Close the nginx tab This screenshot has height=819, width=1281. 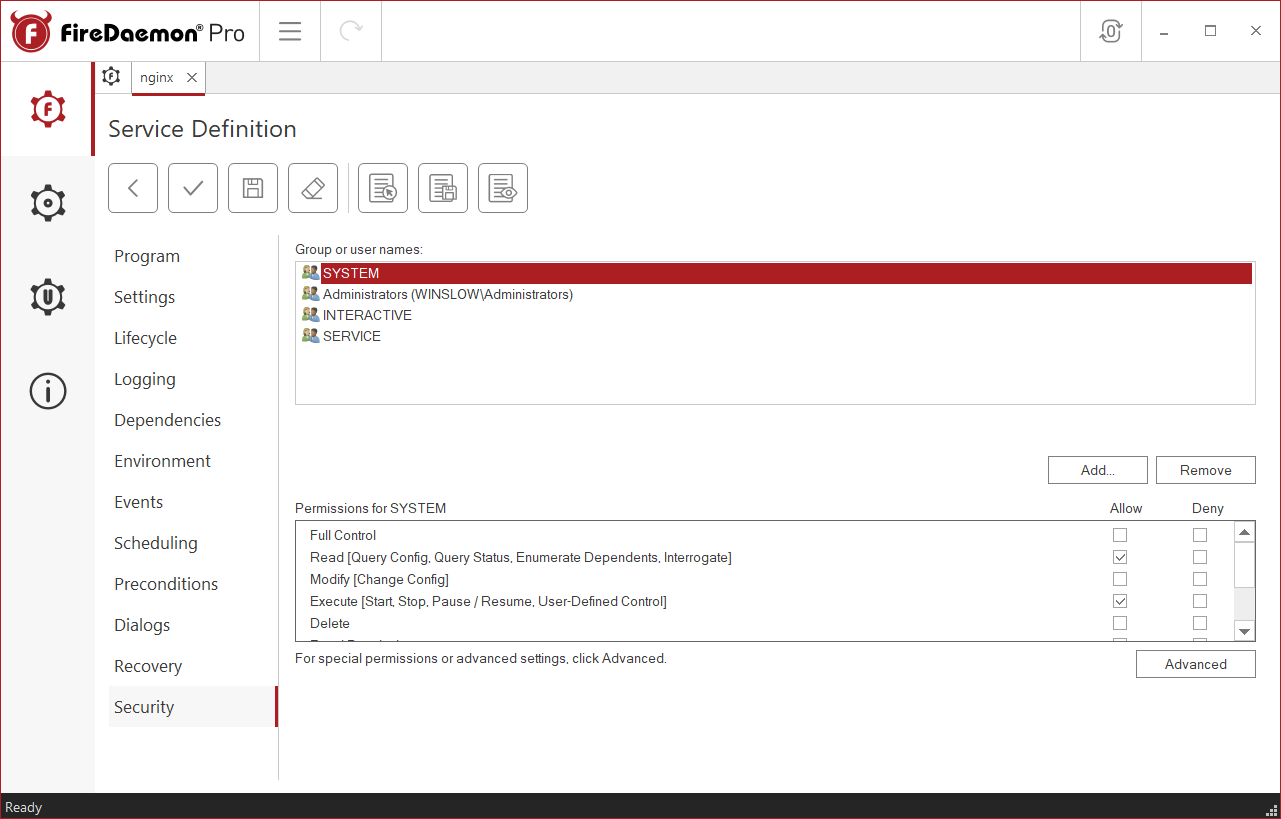pyautogui.click(x=192, y=77)
